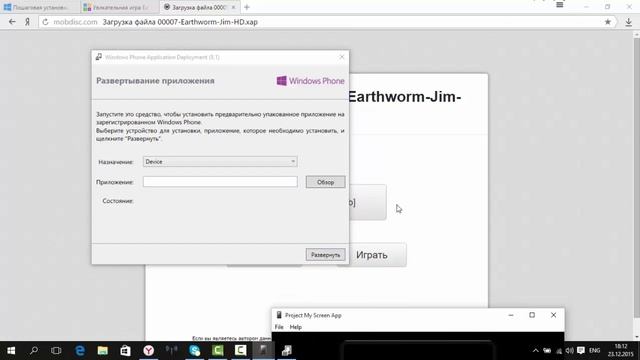Bookmark this page with the star icon
640x360 pixels.
tap(608, 22)
